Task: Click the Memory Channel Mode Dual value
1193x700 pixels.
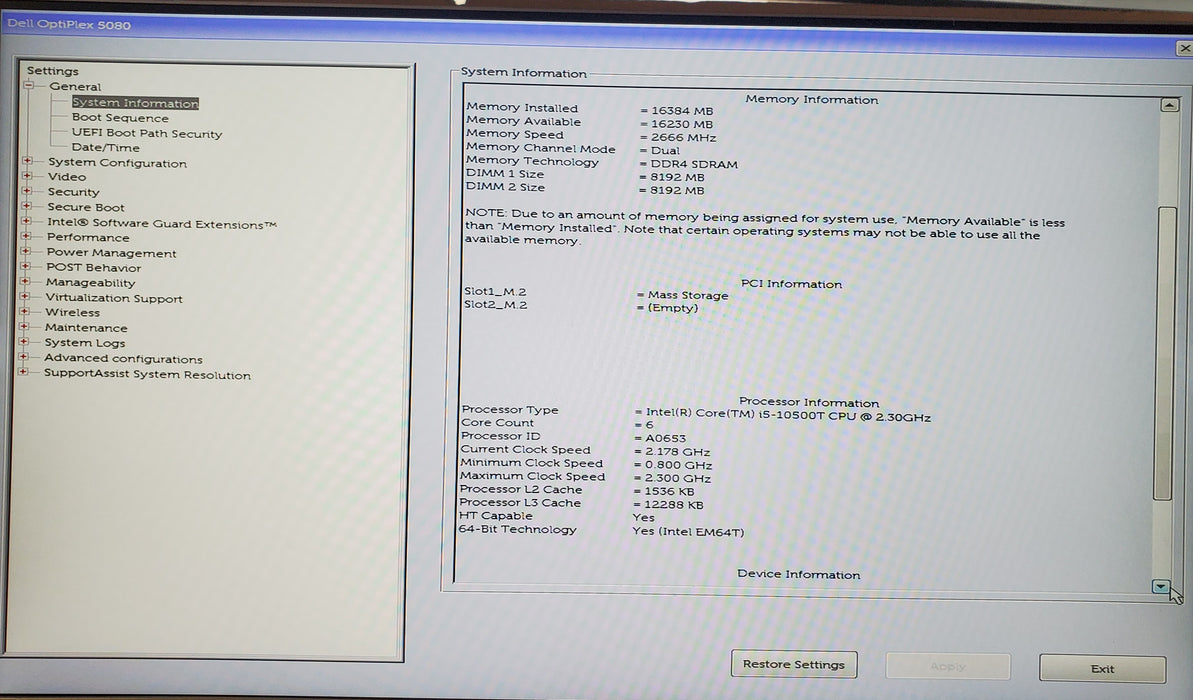Action: click(x=664, y=151)
